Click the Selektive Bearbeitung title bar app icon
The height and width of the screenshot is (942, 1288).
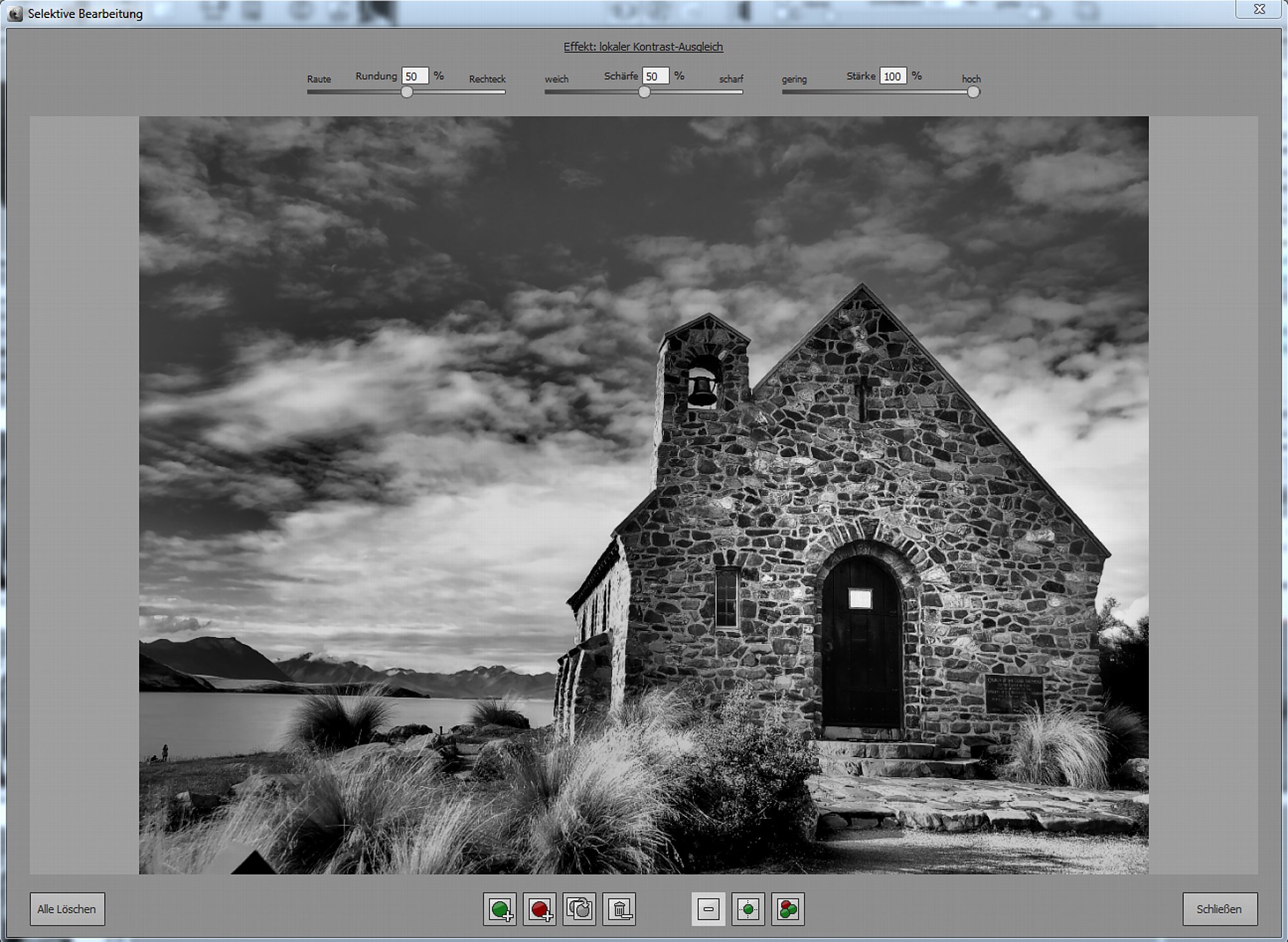15,13
